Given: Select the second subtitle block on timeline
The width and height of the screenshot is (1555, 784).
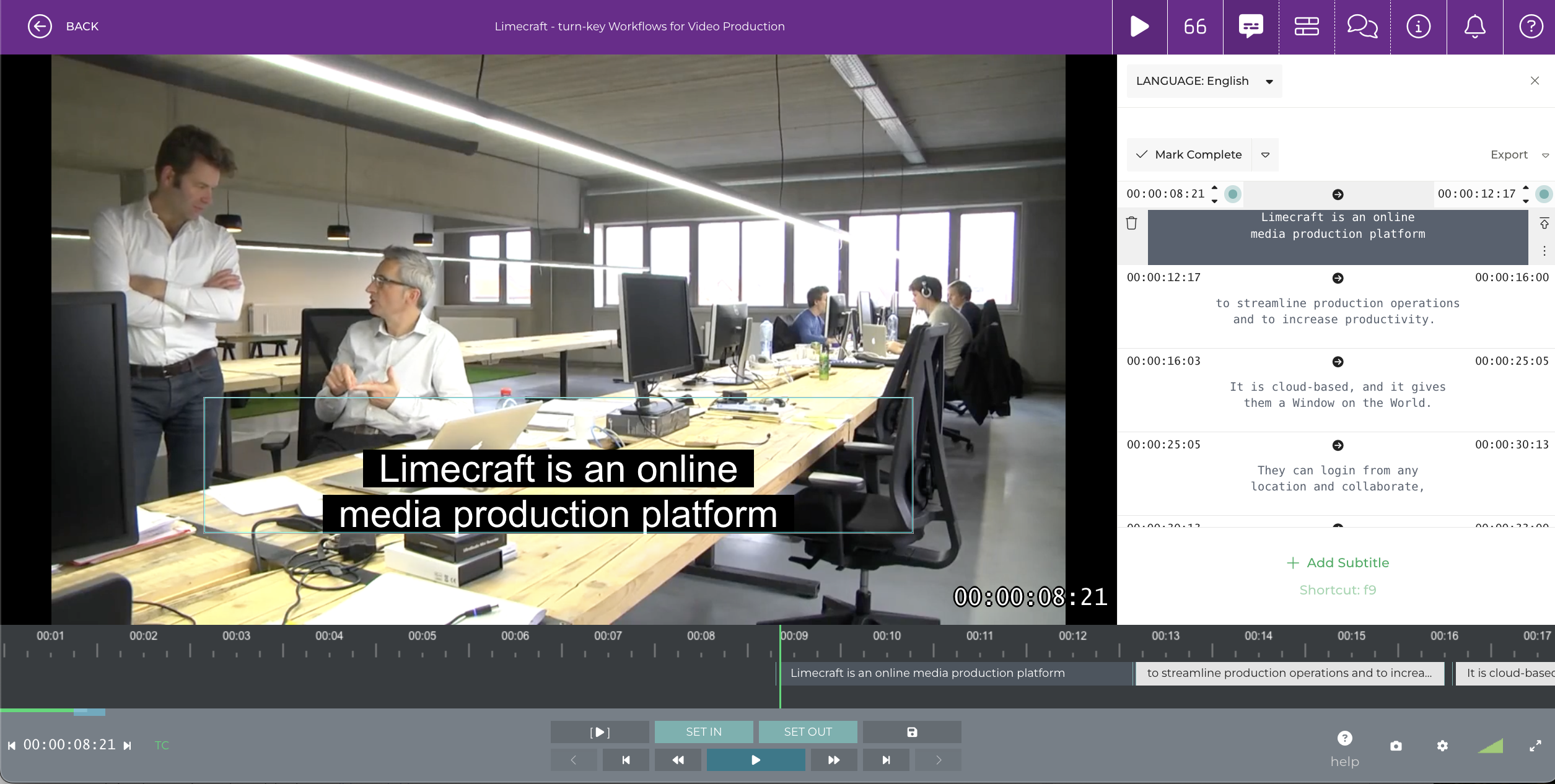Looking at the screenshot, I should point(1289,673).
